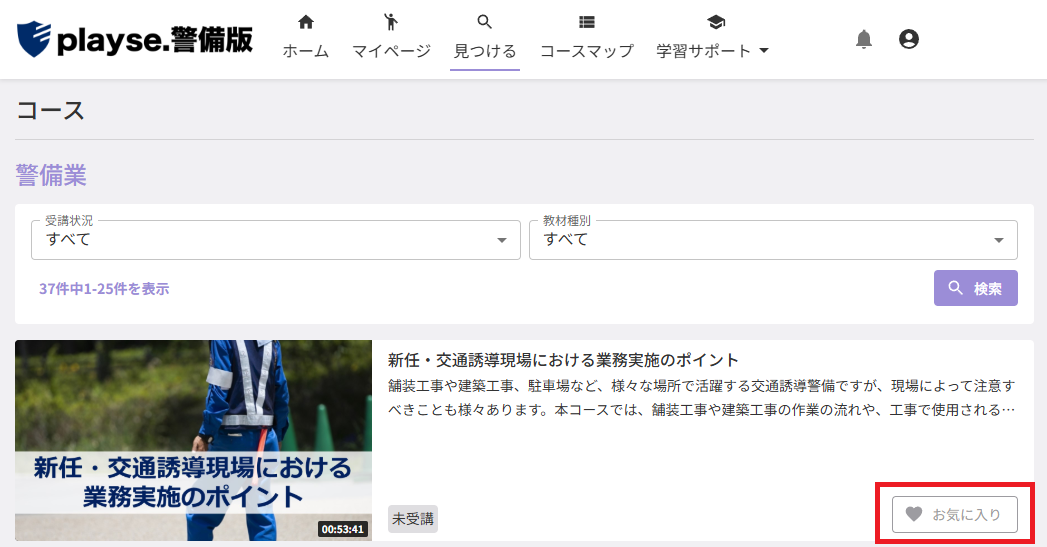1047x547 pixels.
Task: Select the 見つける navigation tab
Action: tap(485, 51)
